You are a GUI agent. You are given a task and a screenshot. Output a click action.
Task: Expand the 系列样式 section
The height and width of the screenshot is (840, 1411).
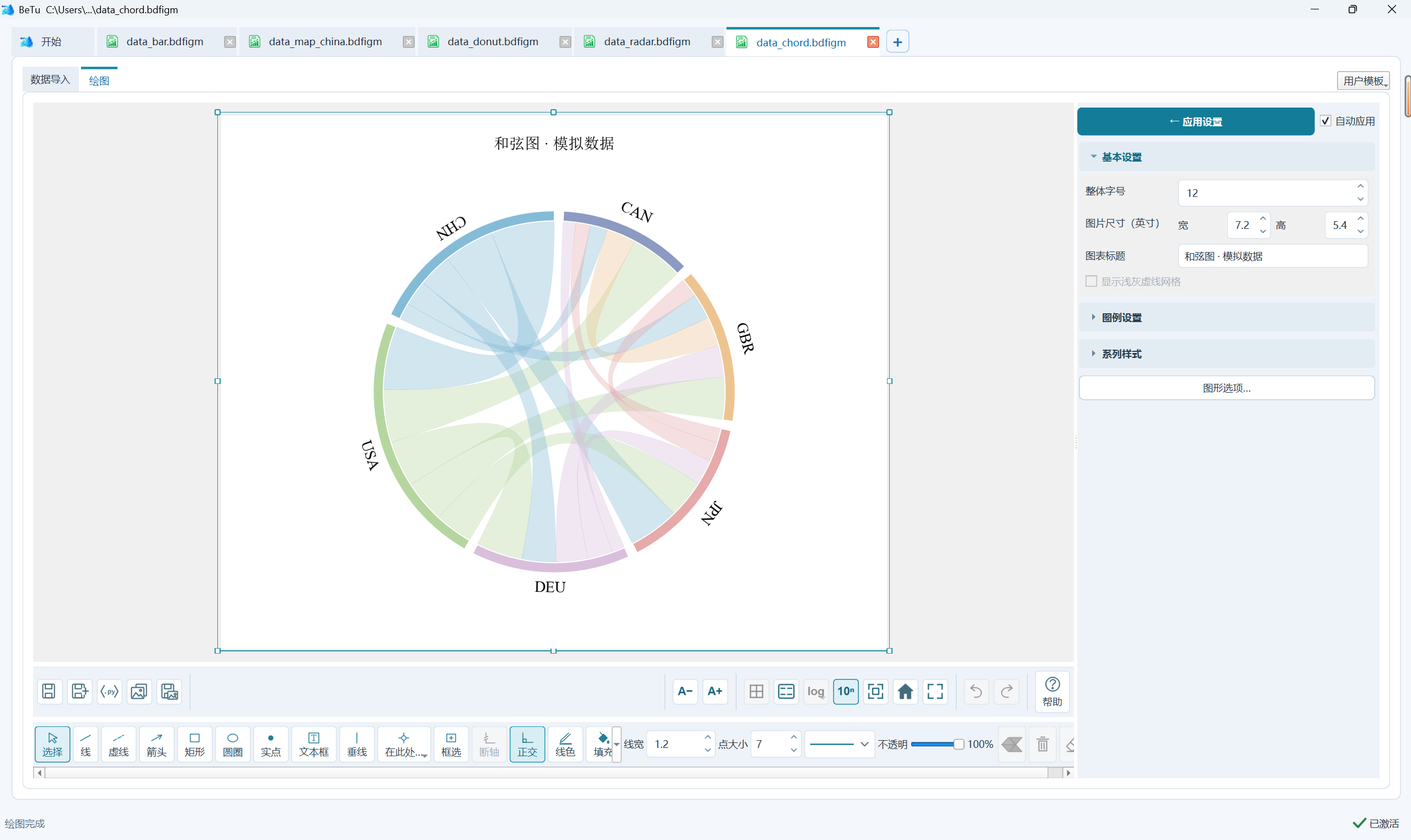pyautogui.click(x=1227, y=353)
